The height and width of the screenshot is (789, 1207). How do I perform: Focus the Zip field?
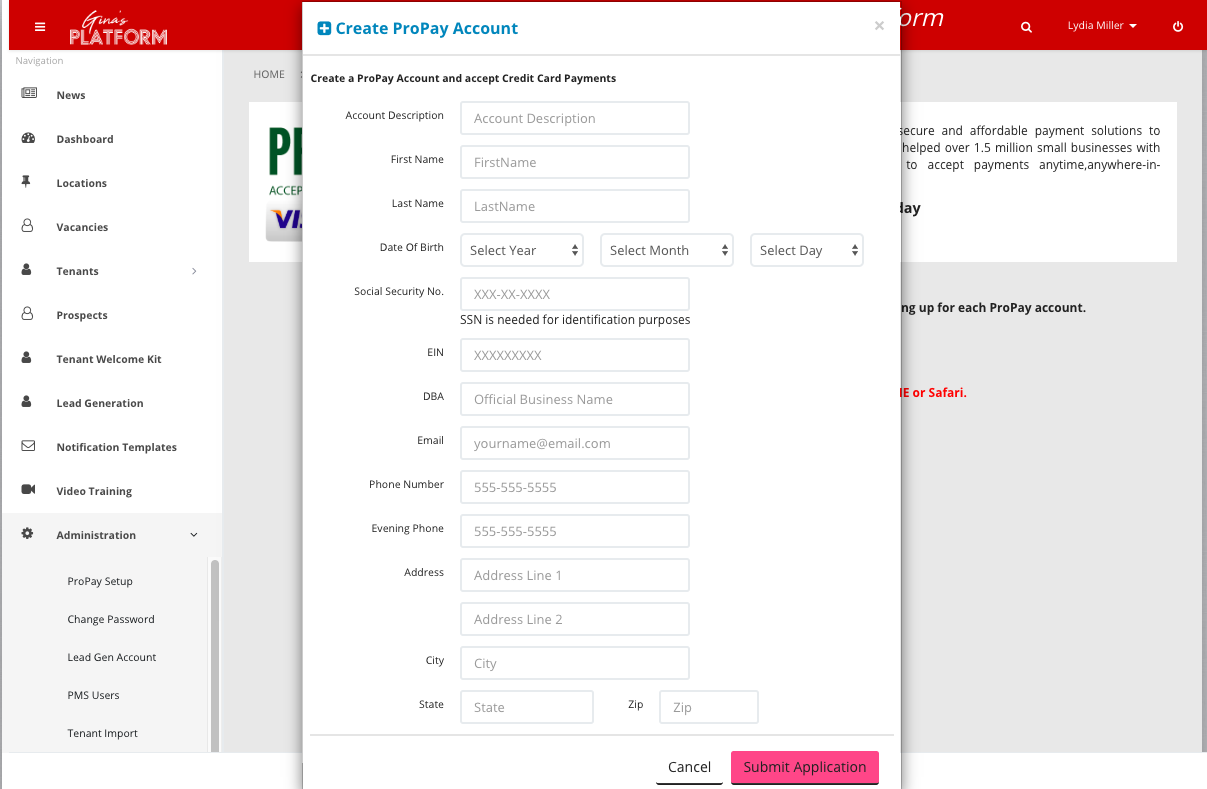[x=709, y=707]
